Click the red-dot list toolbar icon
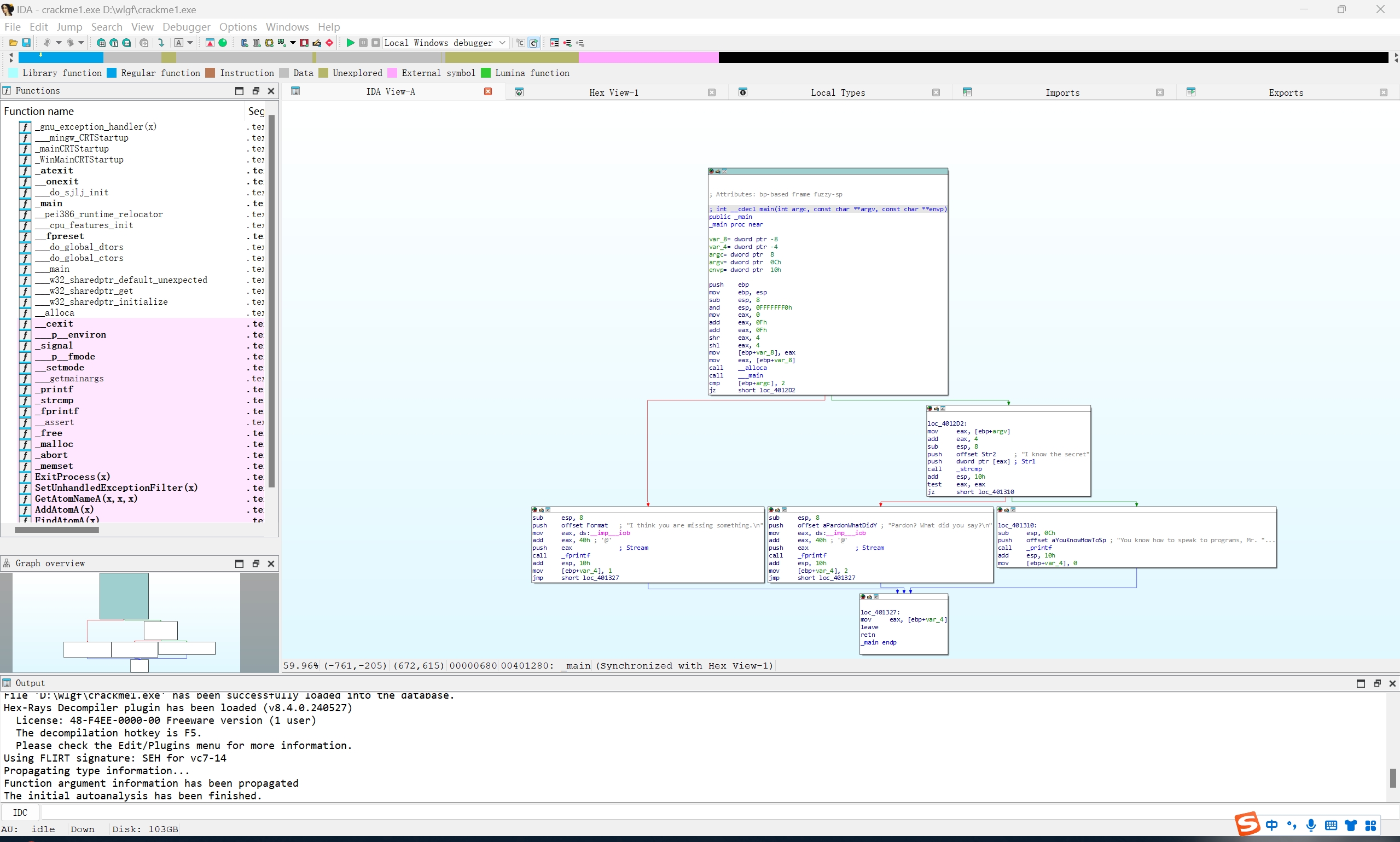The image size is (1400, 842). (x=567, y=43)
